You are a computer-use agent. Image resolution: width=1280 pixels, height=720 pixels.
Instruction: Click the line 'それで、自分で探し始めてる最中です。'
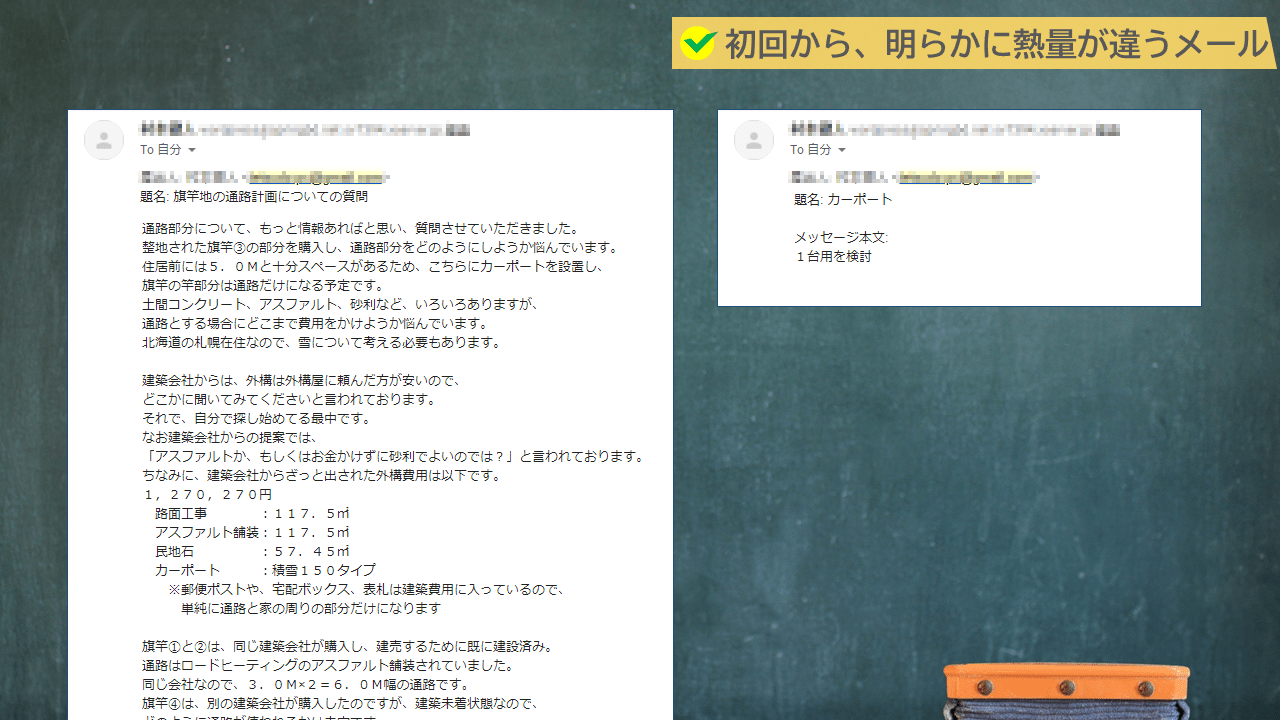[x=256, y=419]
